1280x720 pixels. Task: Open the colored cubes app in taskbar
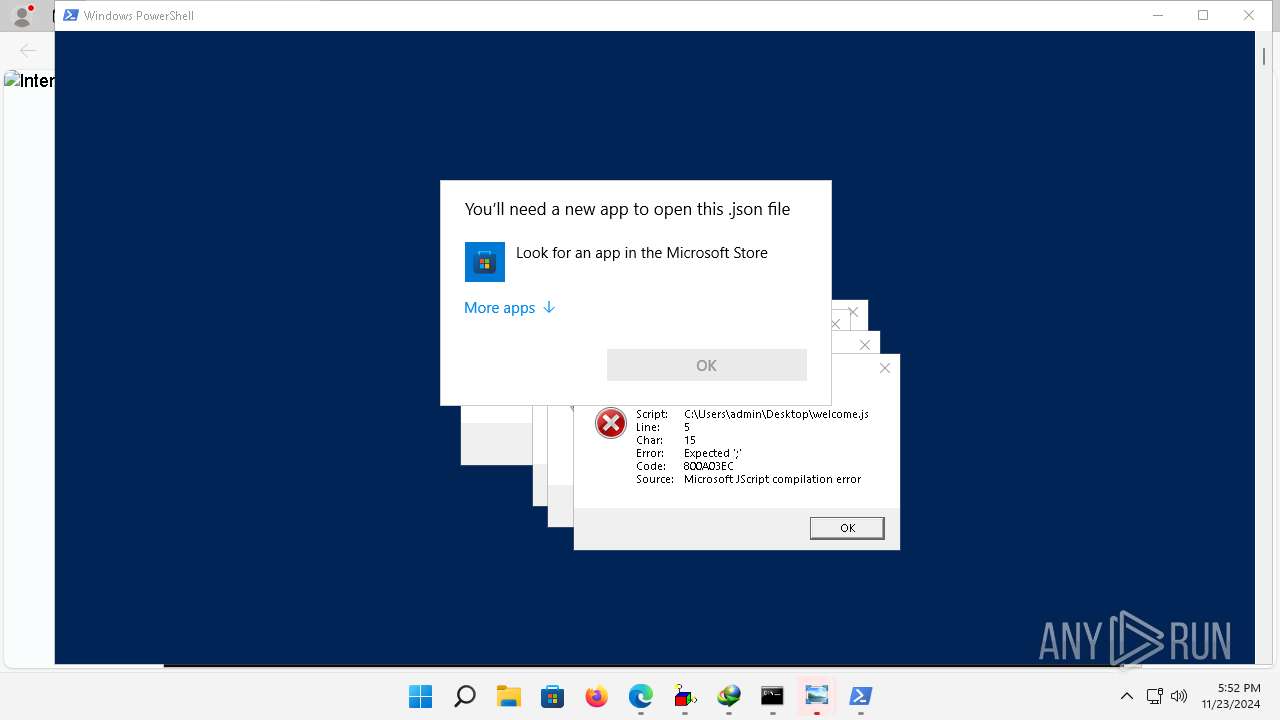(685, 696)
